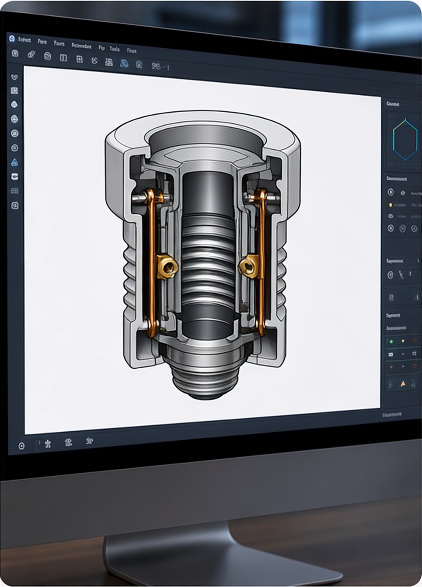The image size is (422, 587).
Task: Click the red outlined square icon in right panel
Action: [x=414, y=366]
